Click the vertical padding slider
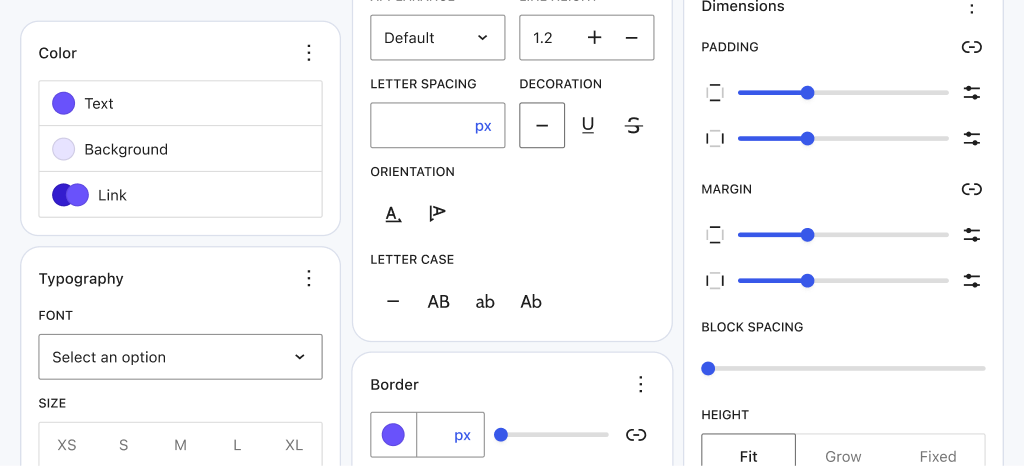The width and height of the screenshot is (1024, 466). click(x=843, y=93)
